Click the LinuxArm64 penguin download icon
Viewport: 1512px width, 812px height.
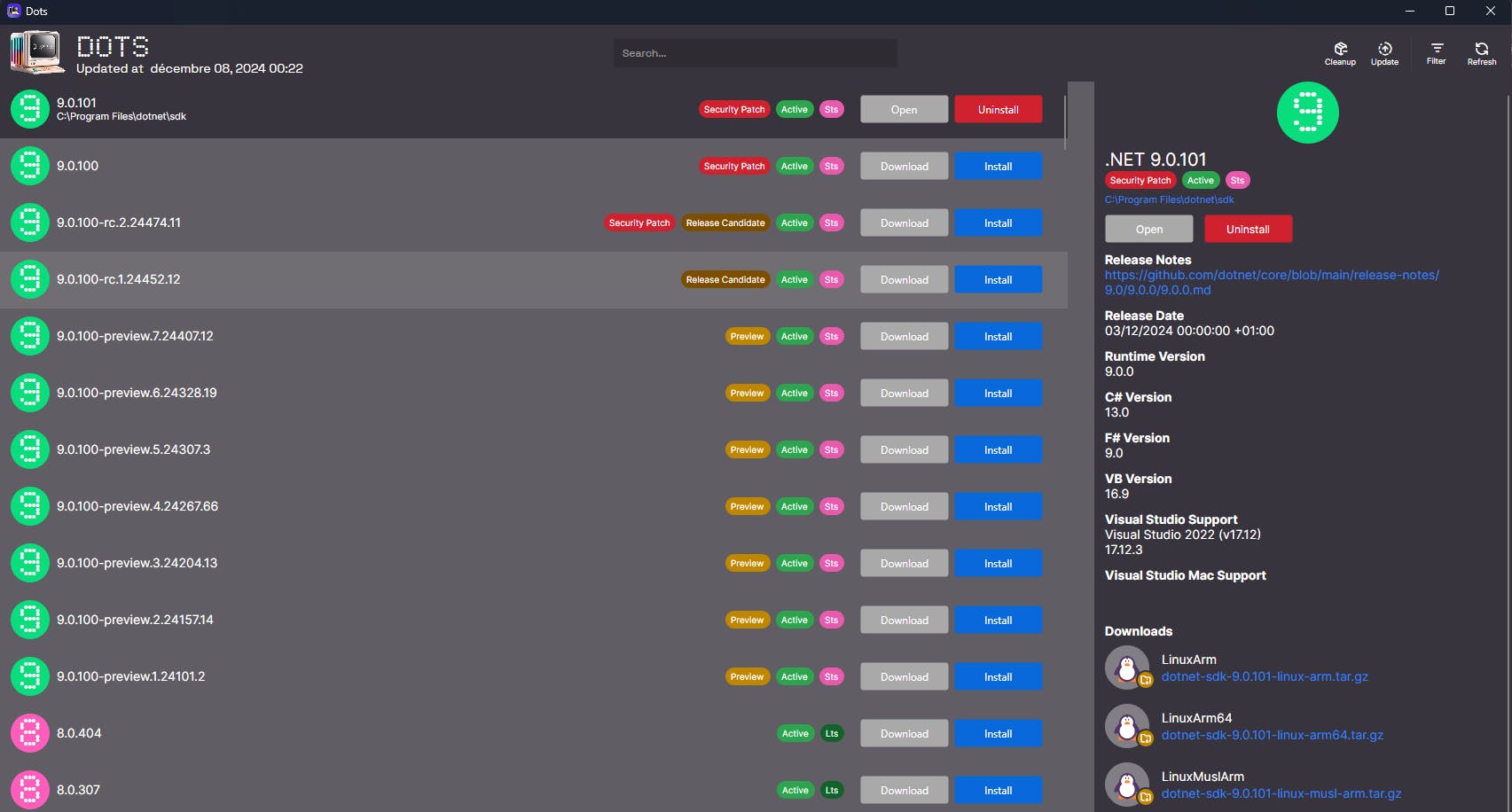[1127, 726]
